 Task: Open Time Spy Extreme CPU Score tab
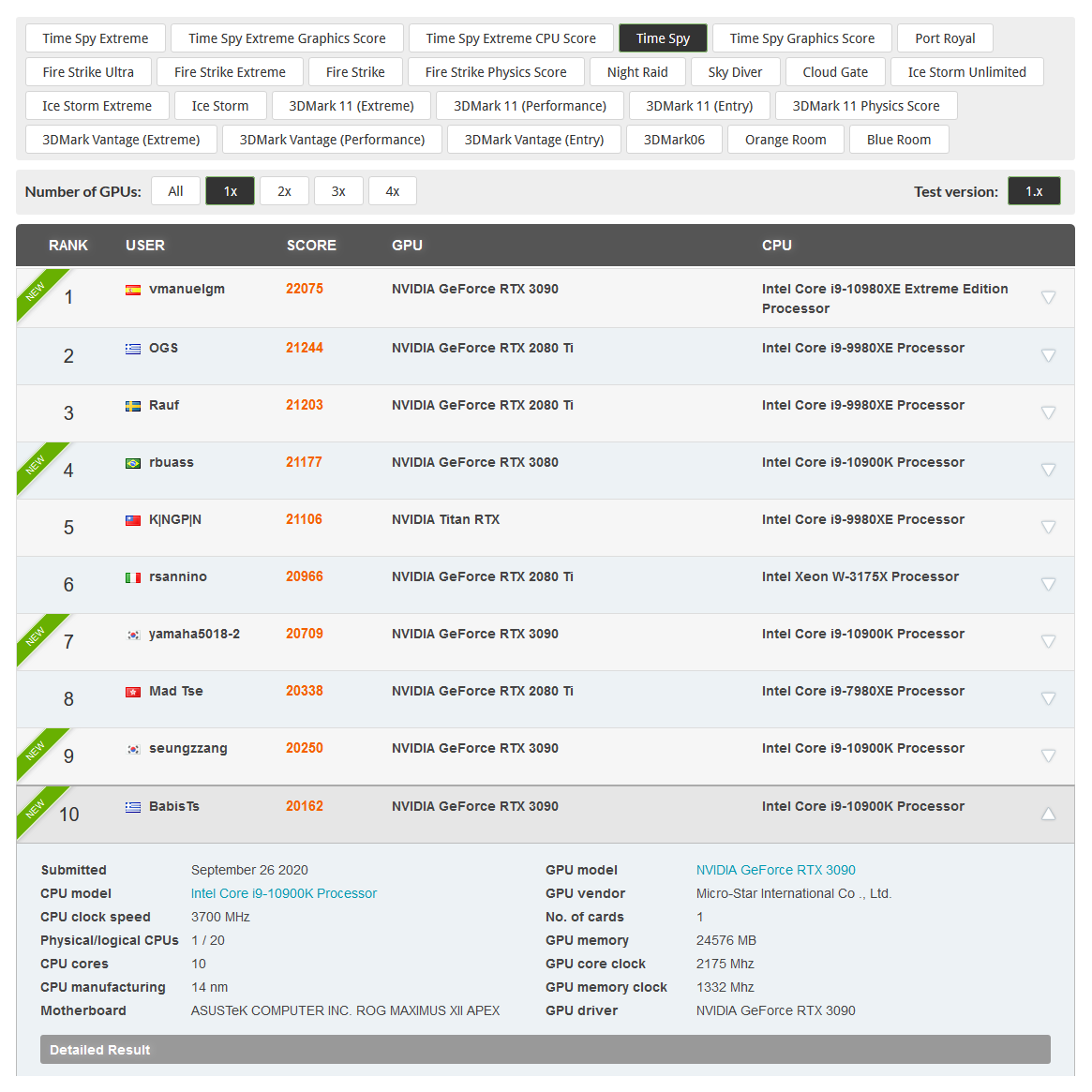pyautogui.click(x=511, y=38)
